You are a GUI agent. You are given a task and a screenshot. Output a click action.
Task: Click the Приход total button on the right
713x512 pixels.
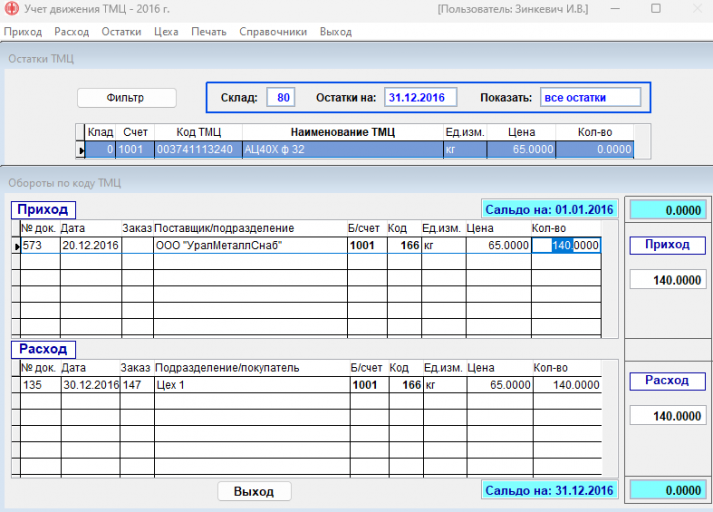coord(667,245)
